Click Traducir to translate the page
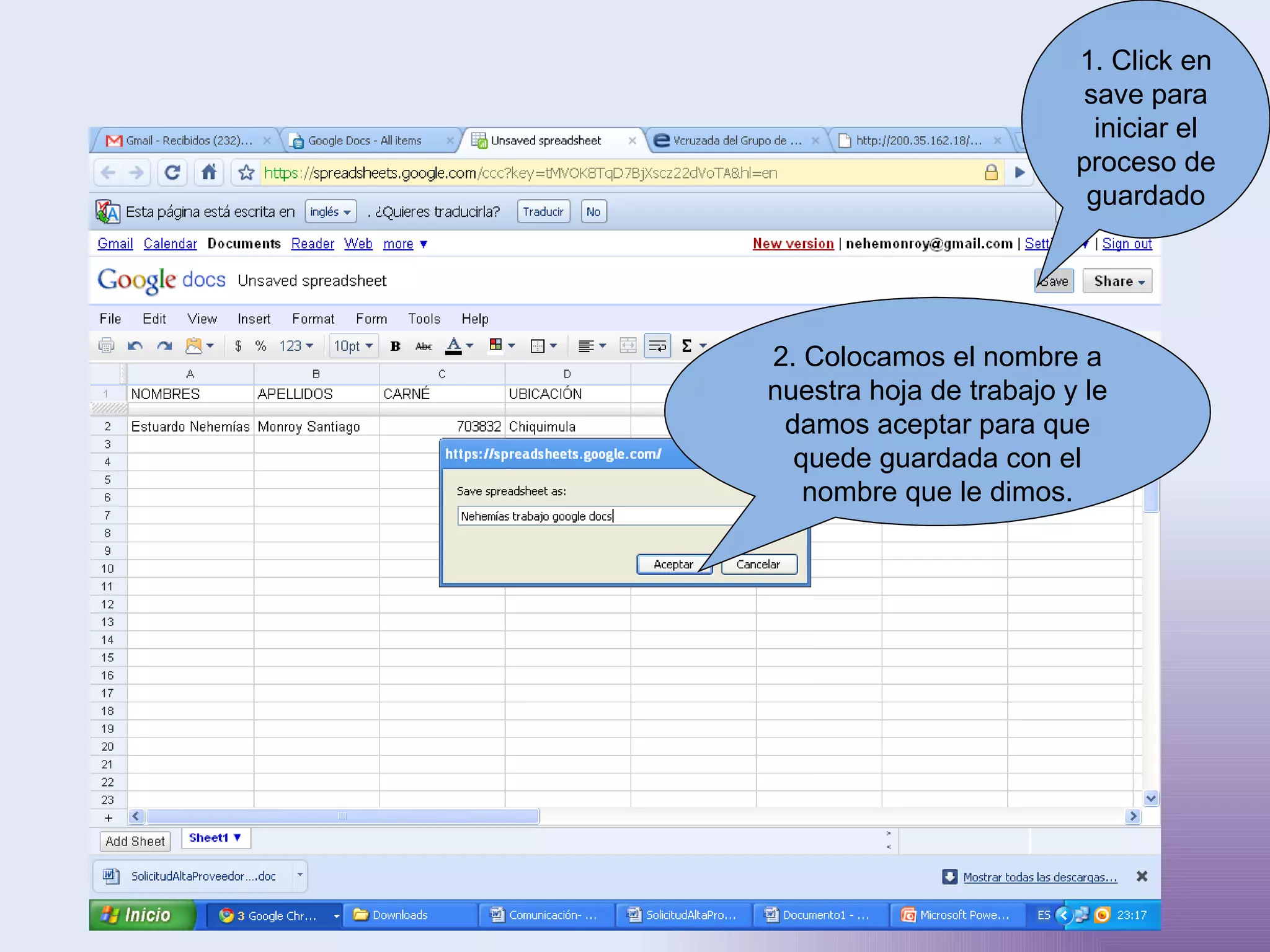This screenshot has height=952, width=1270. [x=543, y=212]
